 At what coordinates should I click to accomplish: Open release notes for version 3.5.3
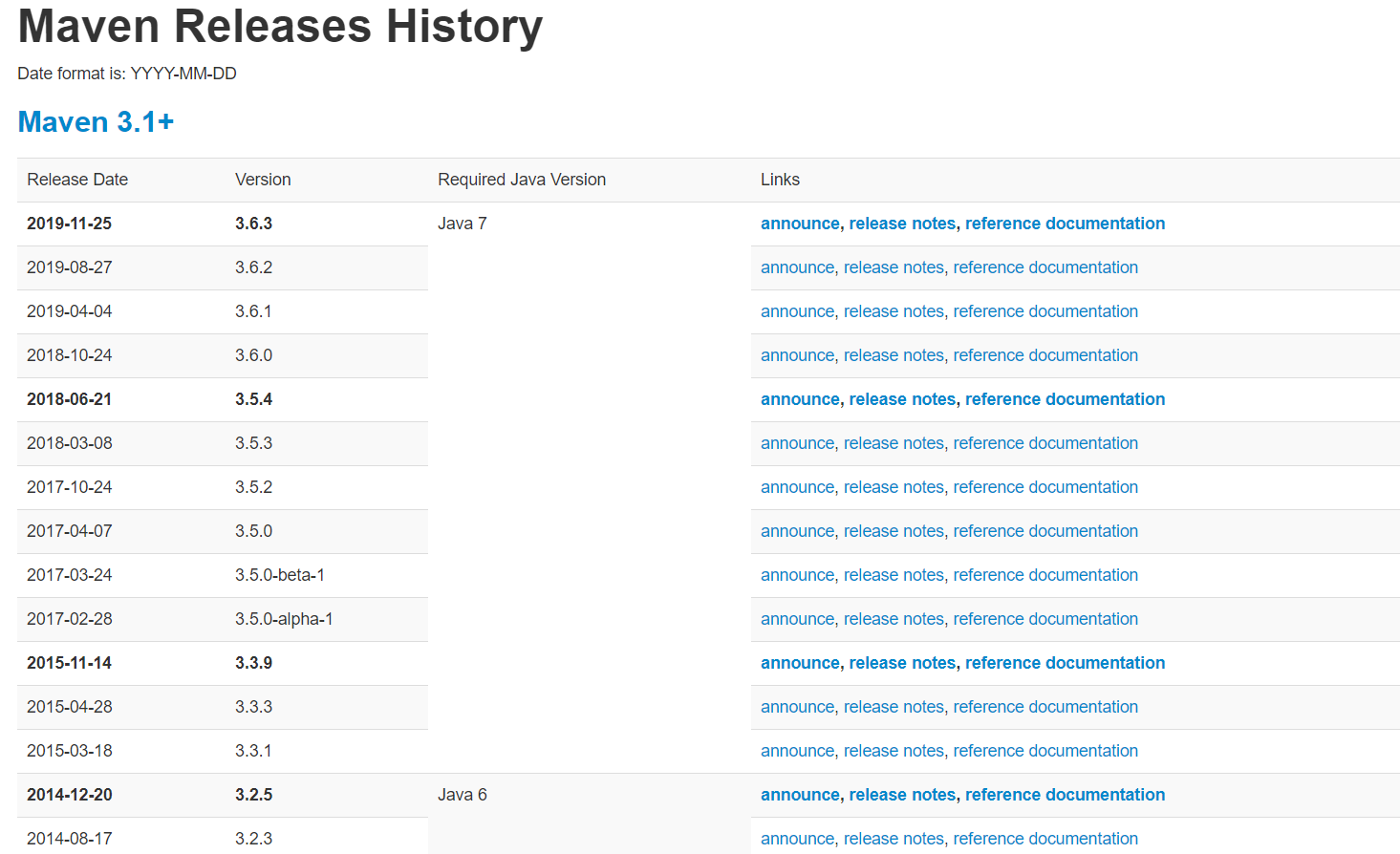[894, 443]
